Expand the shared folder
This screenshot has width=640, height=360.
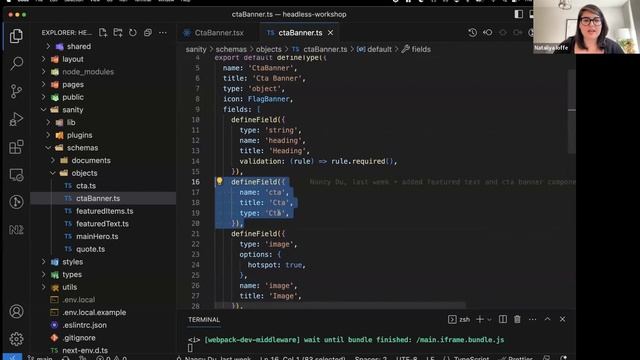point(79,47)
